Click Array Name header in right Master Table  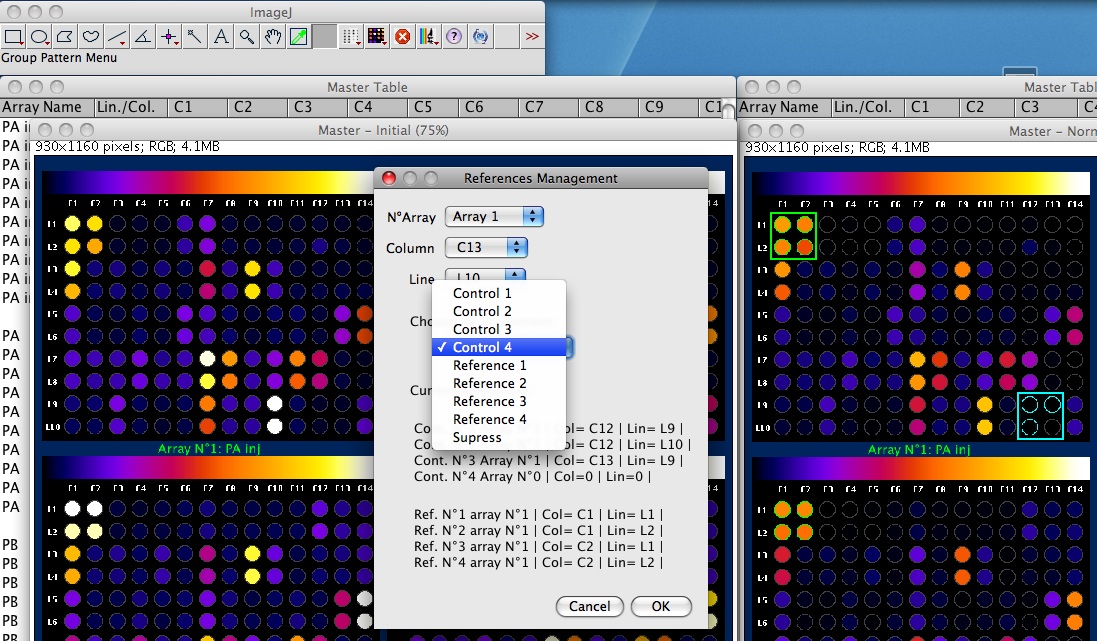[784, 107]
